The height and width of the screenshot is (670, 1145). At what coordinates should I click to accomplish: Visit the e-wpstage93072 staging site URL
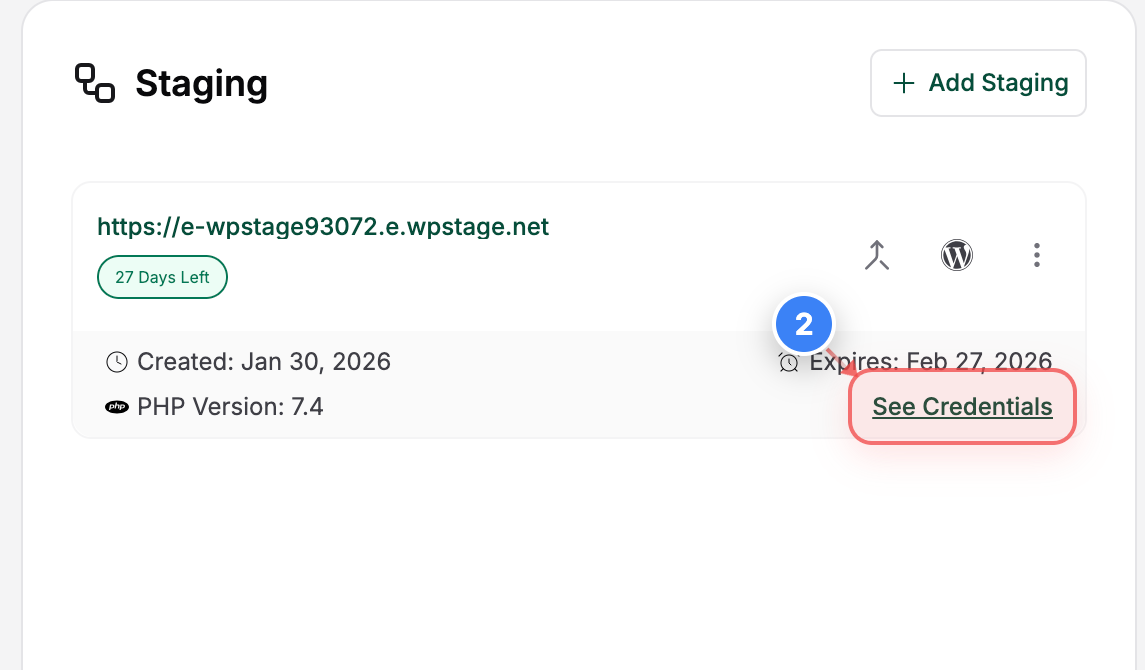click(x=322, y=226)
